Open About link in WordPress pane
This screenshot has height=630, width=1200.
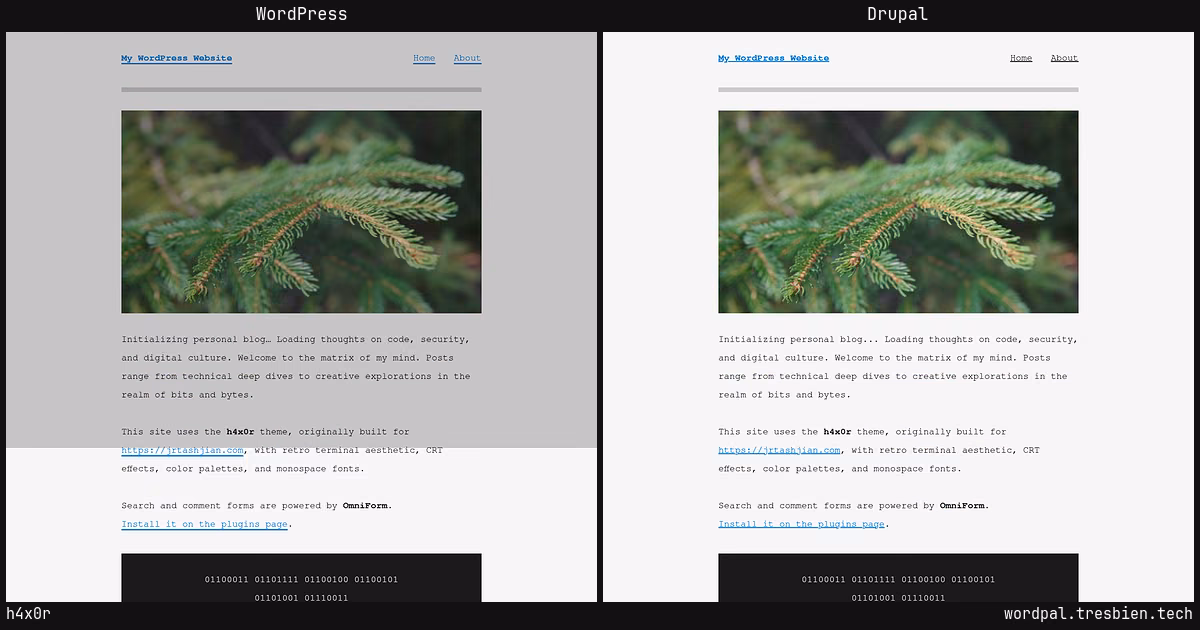click(x=467, y=58)
